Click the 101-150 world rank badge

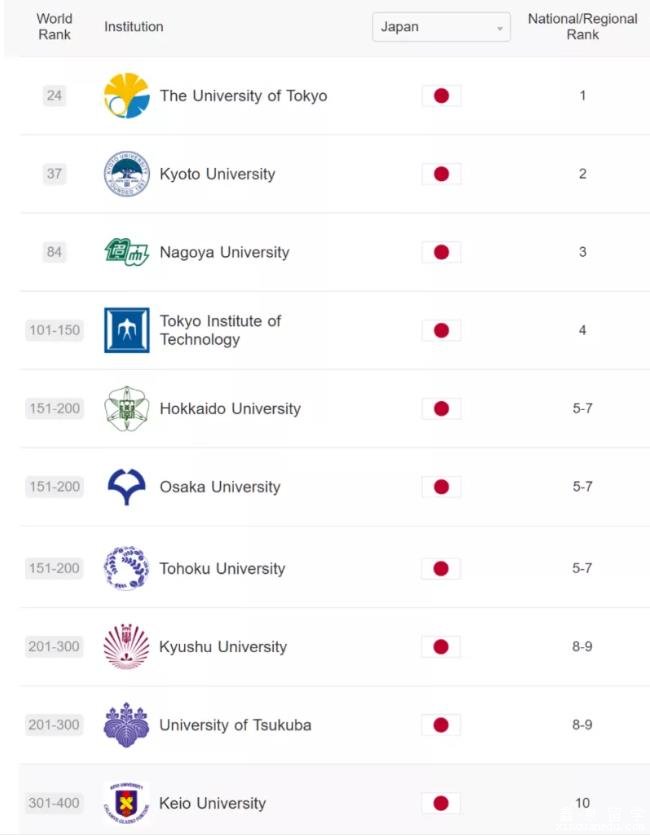pyautogui.click(x=54, y=330)
